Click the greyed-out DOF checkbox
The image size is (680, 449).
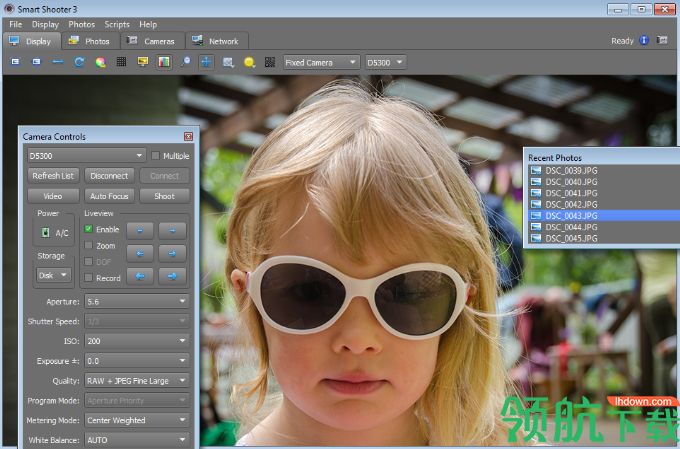click(x=88, y=262)
